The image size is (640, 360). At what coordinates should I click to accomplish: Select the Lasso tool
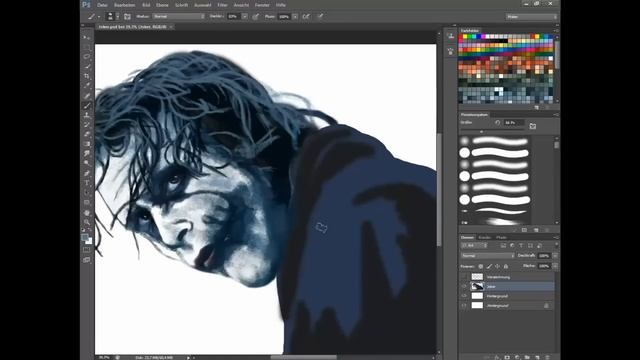pyautogui.click(x=87, y=56)
